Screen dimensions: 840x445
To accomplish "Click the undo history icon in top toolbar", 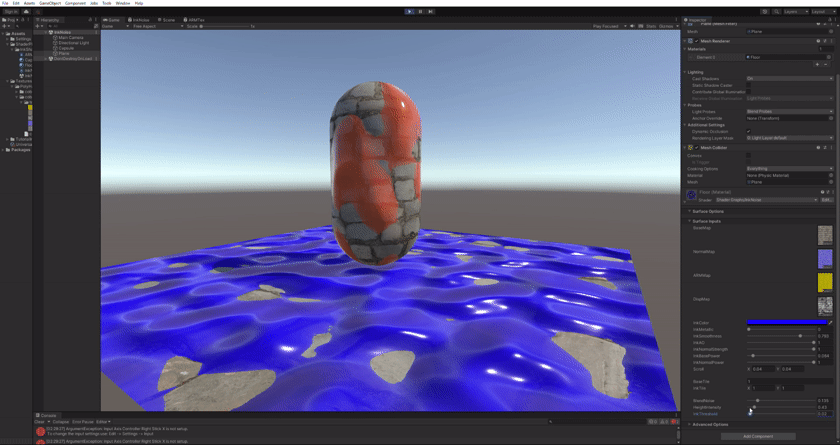I will point(765,11).
